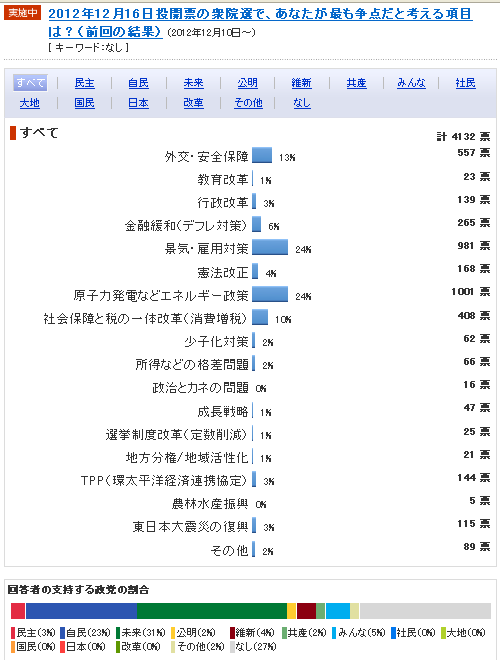The height and width of the screenshot is (660, 500).
Task: Open the 社民 party link
Action: [465, 83]
